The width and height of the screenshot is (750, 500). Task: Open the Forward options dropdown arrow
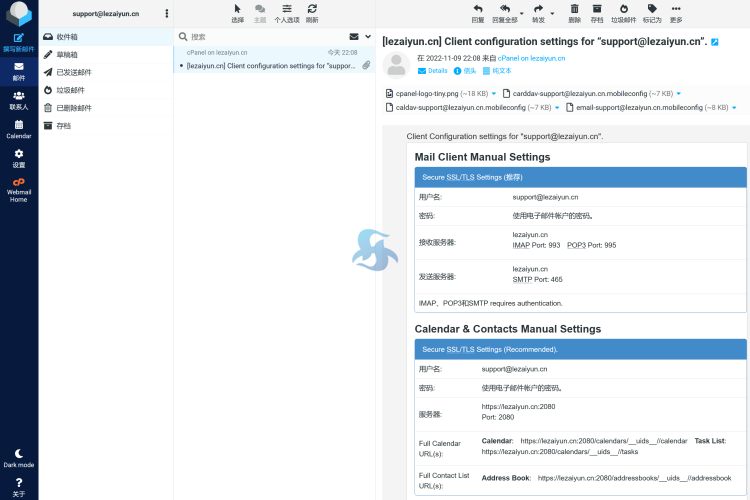click(x=552, y=15)
